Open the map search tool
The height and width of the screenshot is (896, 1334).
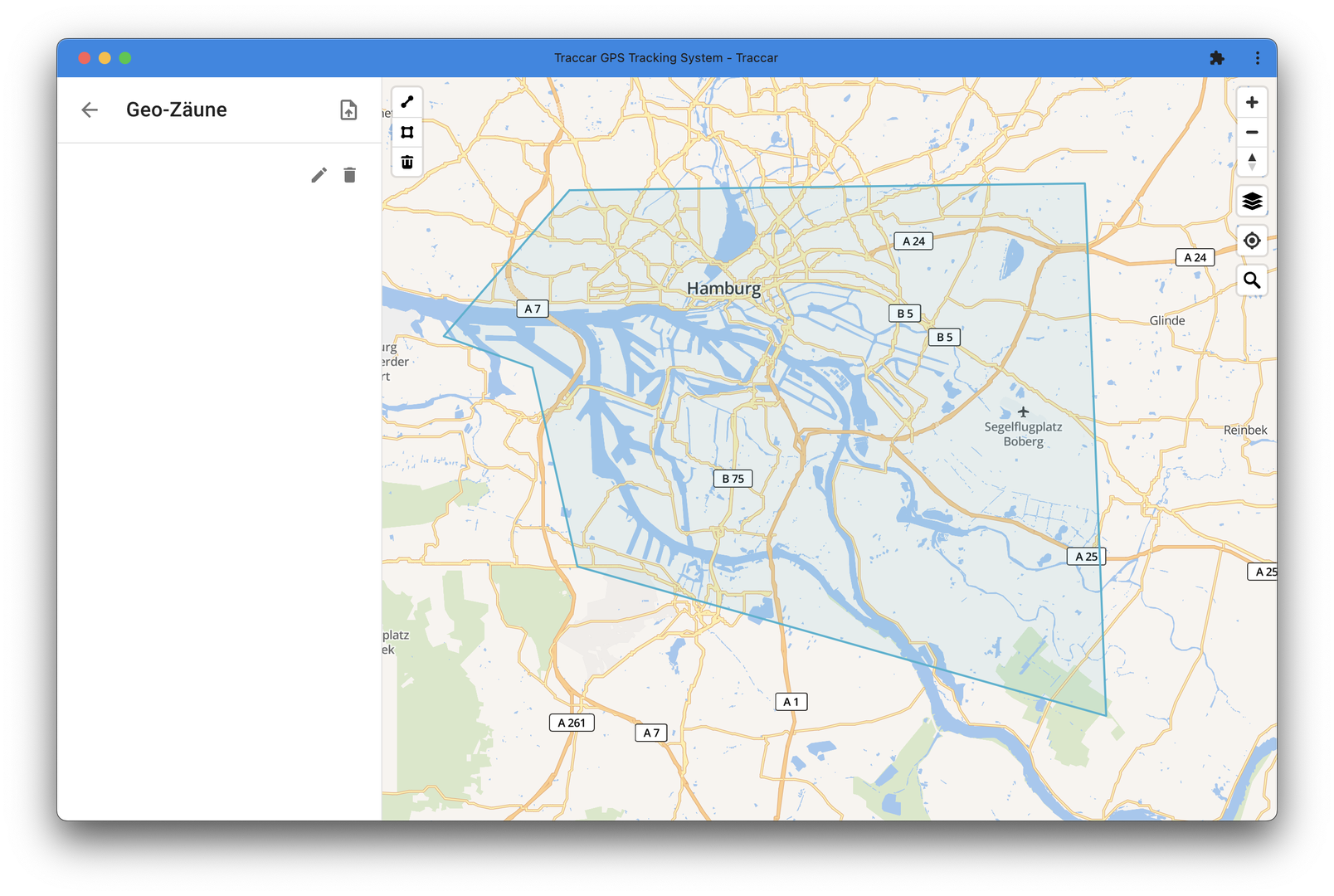(1252, 280)
